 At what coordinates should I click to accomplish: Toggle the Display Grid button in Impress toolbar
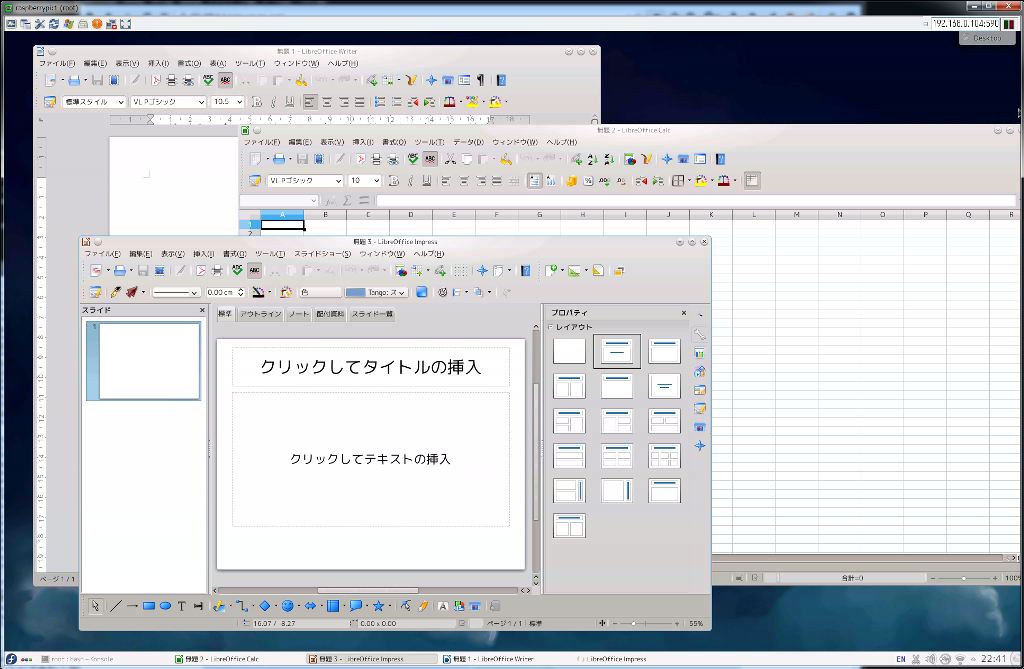(x=461, y=270)
